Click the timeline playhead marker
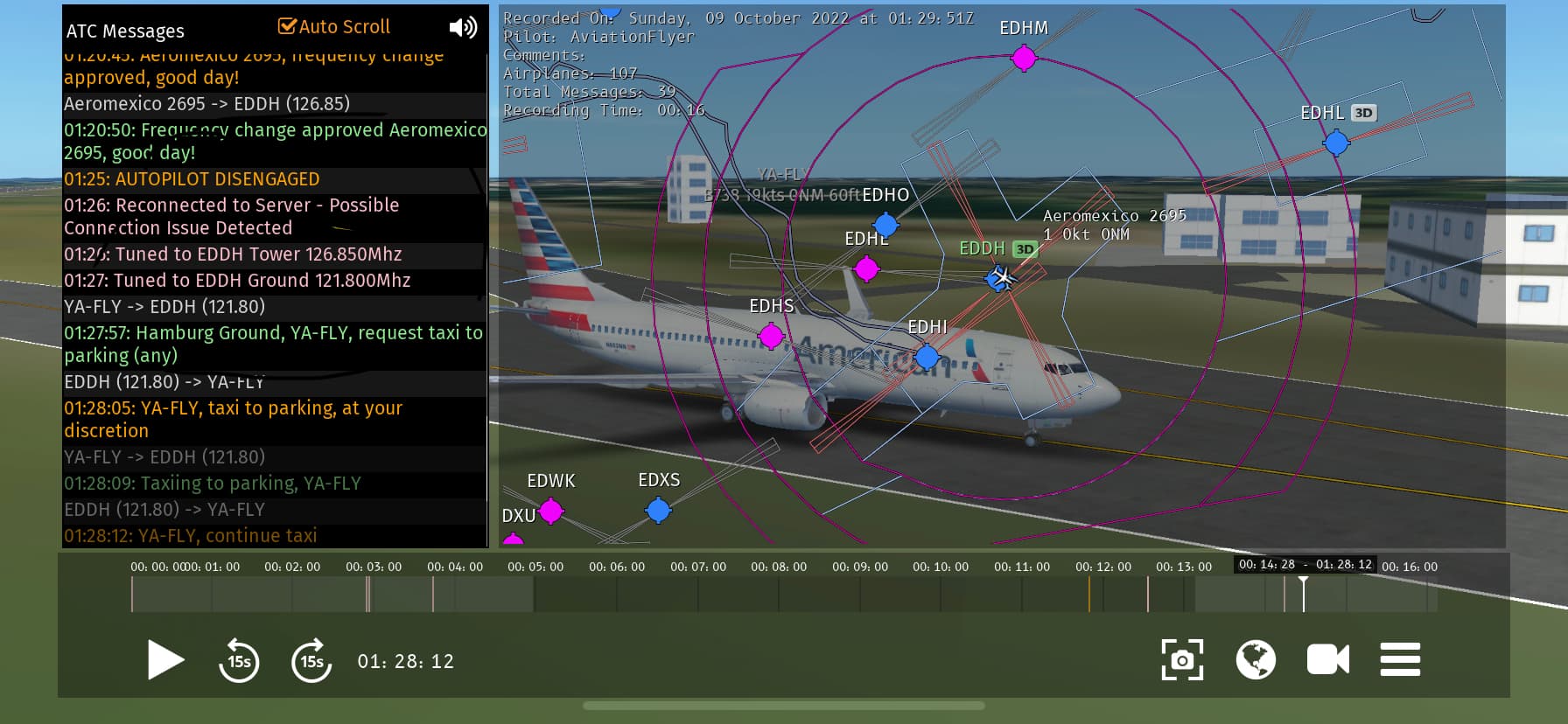This screenshot has height=724, width=1568. point(1303,594)
